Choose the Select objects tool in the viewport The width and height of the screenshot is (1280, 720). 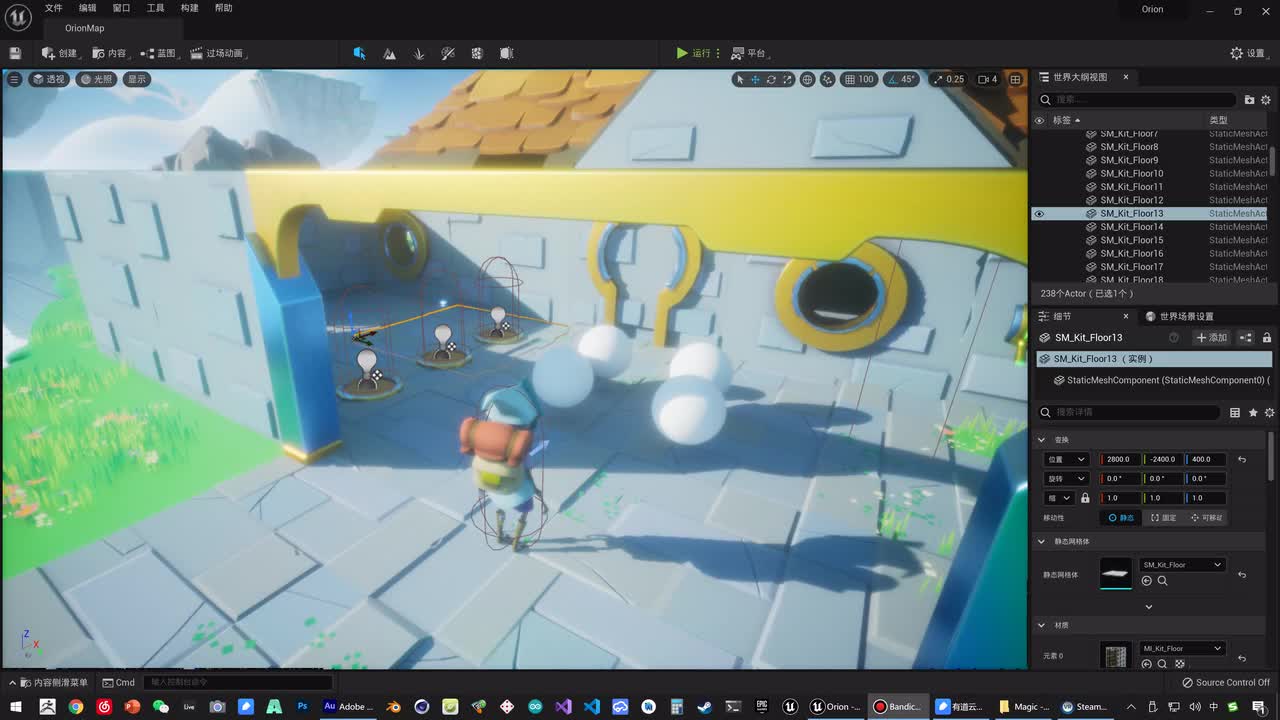click(739, 79)
